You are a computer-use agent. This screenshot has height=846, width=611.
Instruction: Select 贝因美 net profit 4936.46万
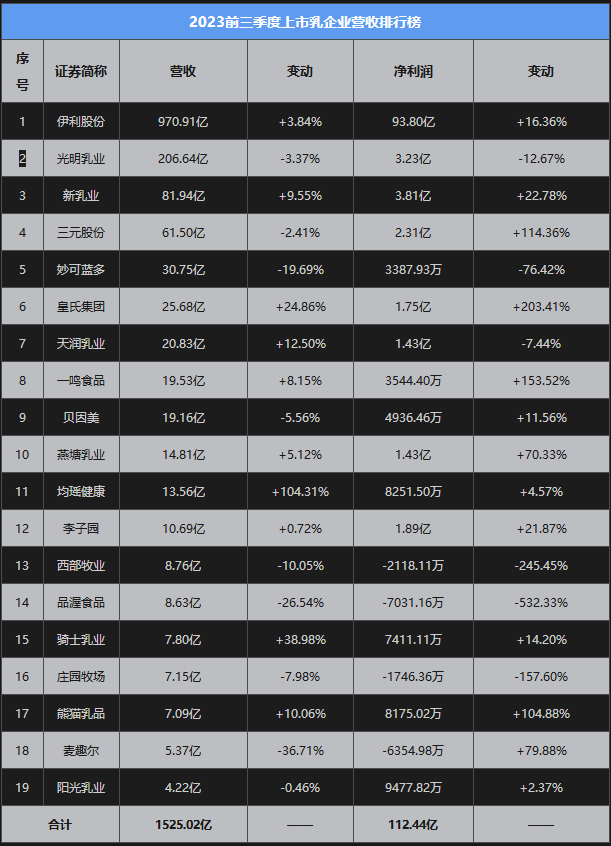tap(413, 418)
